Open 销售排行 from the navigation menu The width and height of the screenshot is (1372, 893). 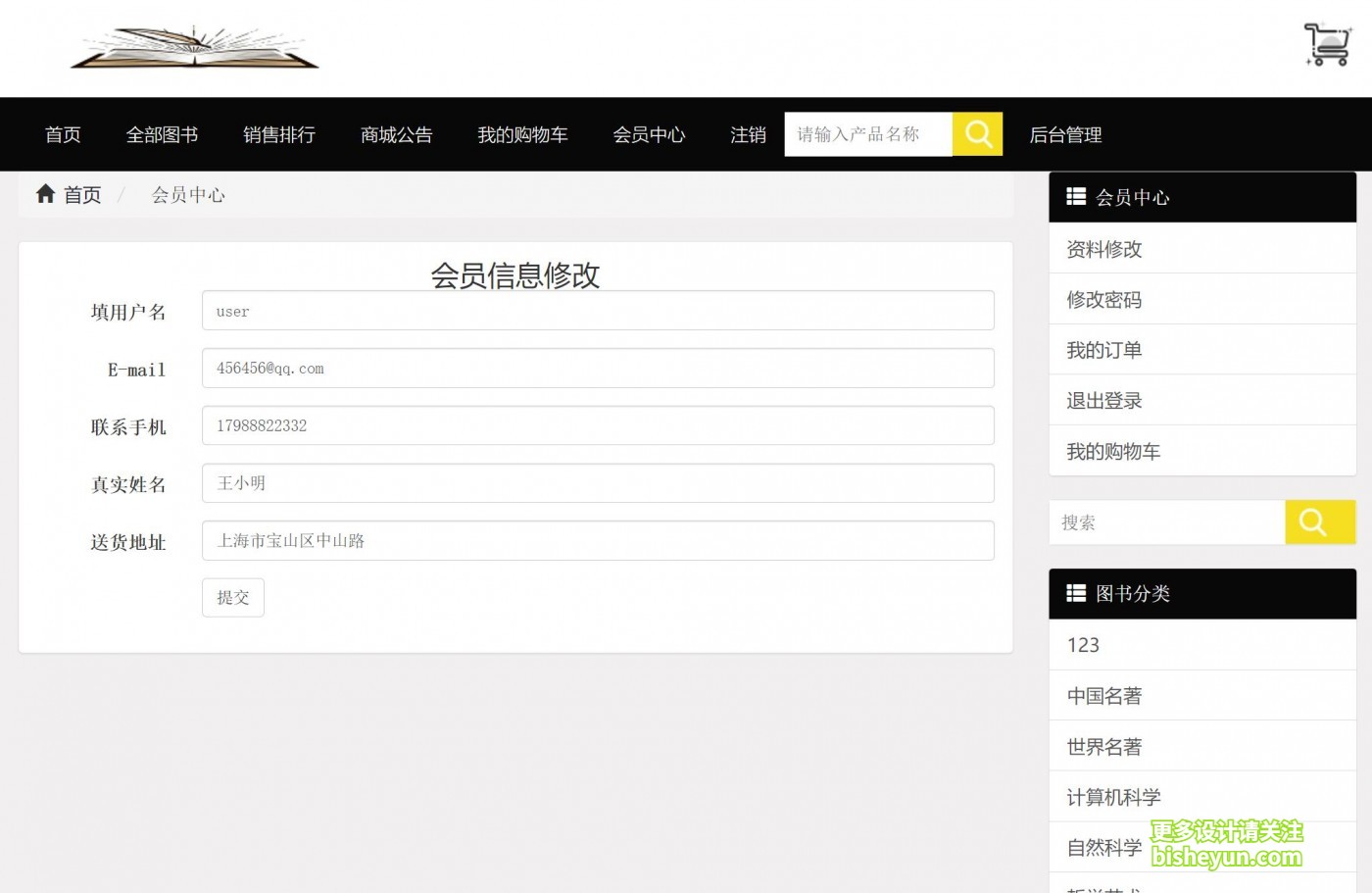[x=278, y=134]
